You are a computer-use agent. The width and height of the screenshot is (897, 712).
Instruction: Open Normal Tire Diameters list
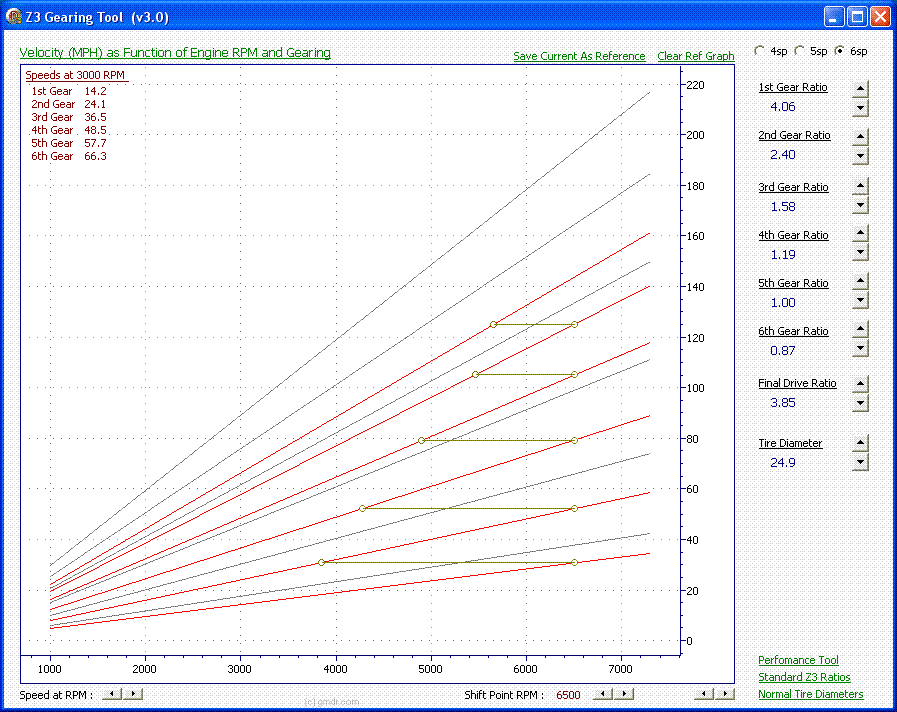click(x=810, y=694)
